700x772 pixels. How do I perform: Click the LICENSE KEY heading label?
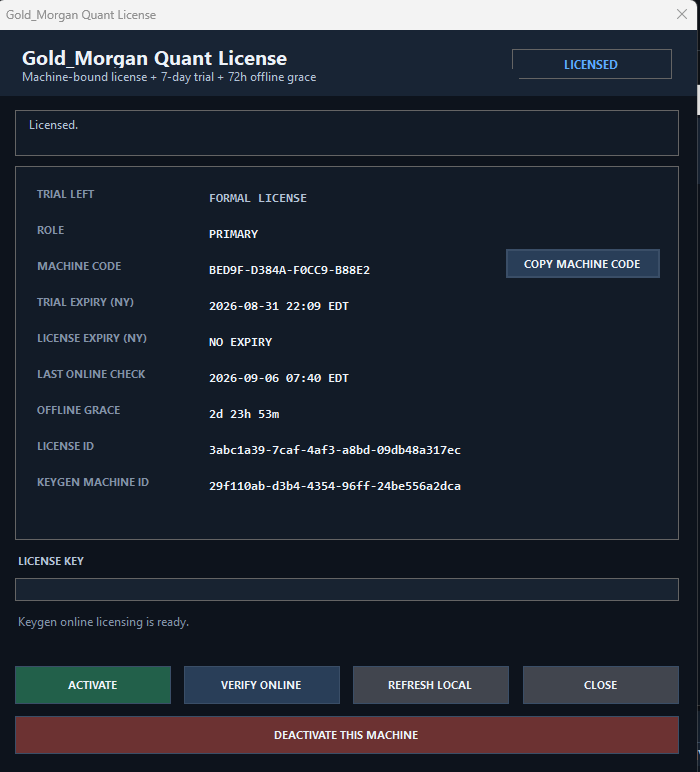coord(51,561)
